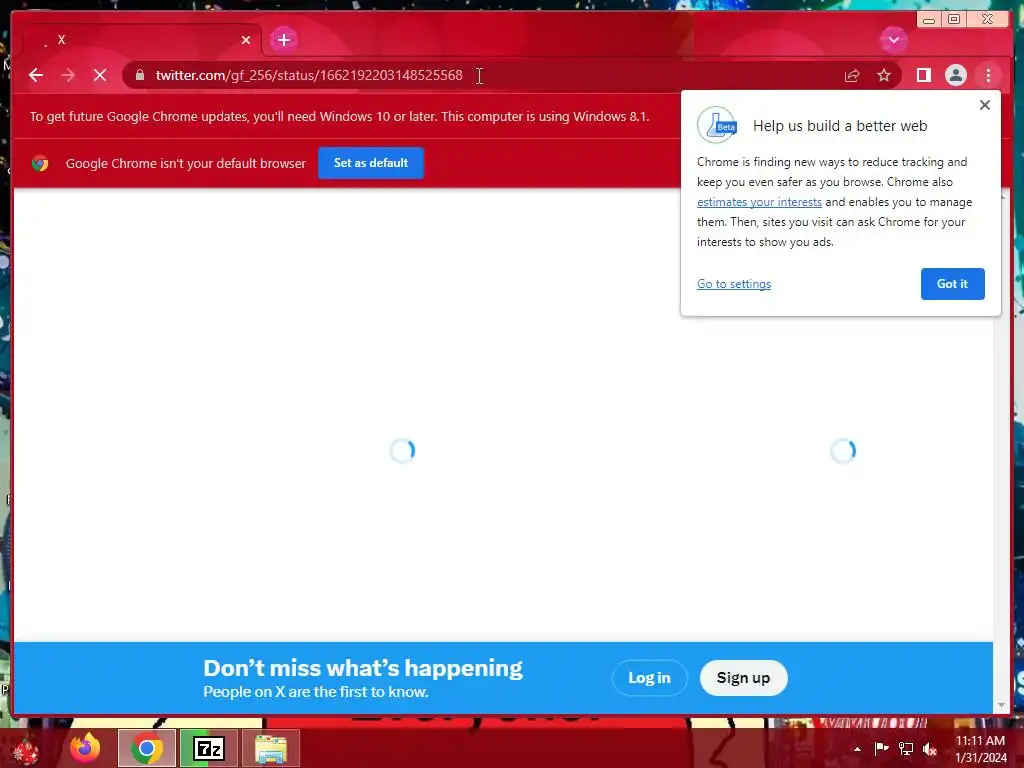Image resolution: width=1024 pixels, height=768 pixels.
Task: Click the address bar URL
Action: pyautogui.click(x=309, y=76)
